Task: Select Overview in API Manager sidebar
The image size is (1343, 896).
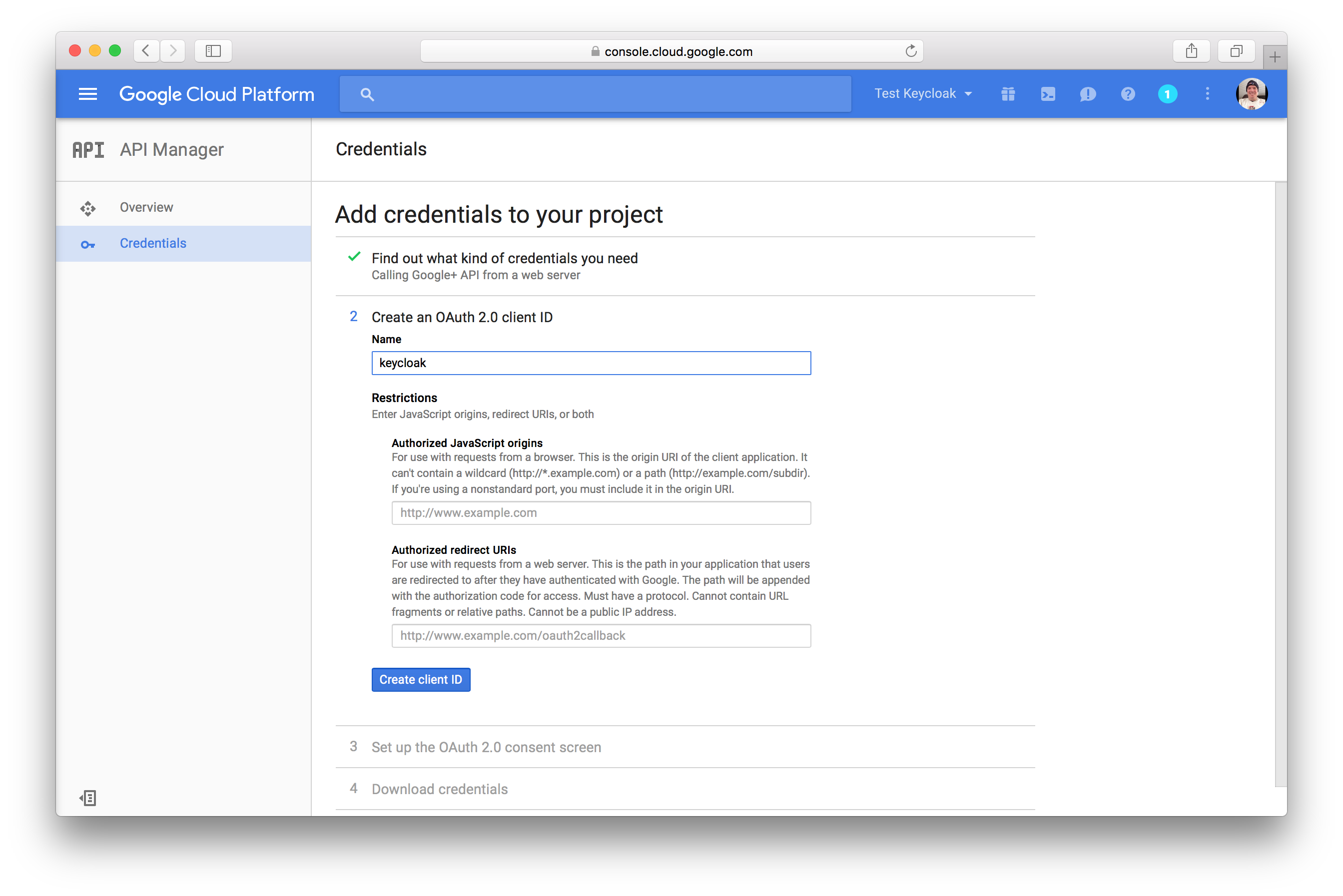Action: point(146,207)
